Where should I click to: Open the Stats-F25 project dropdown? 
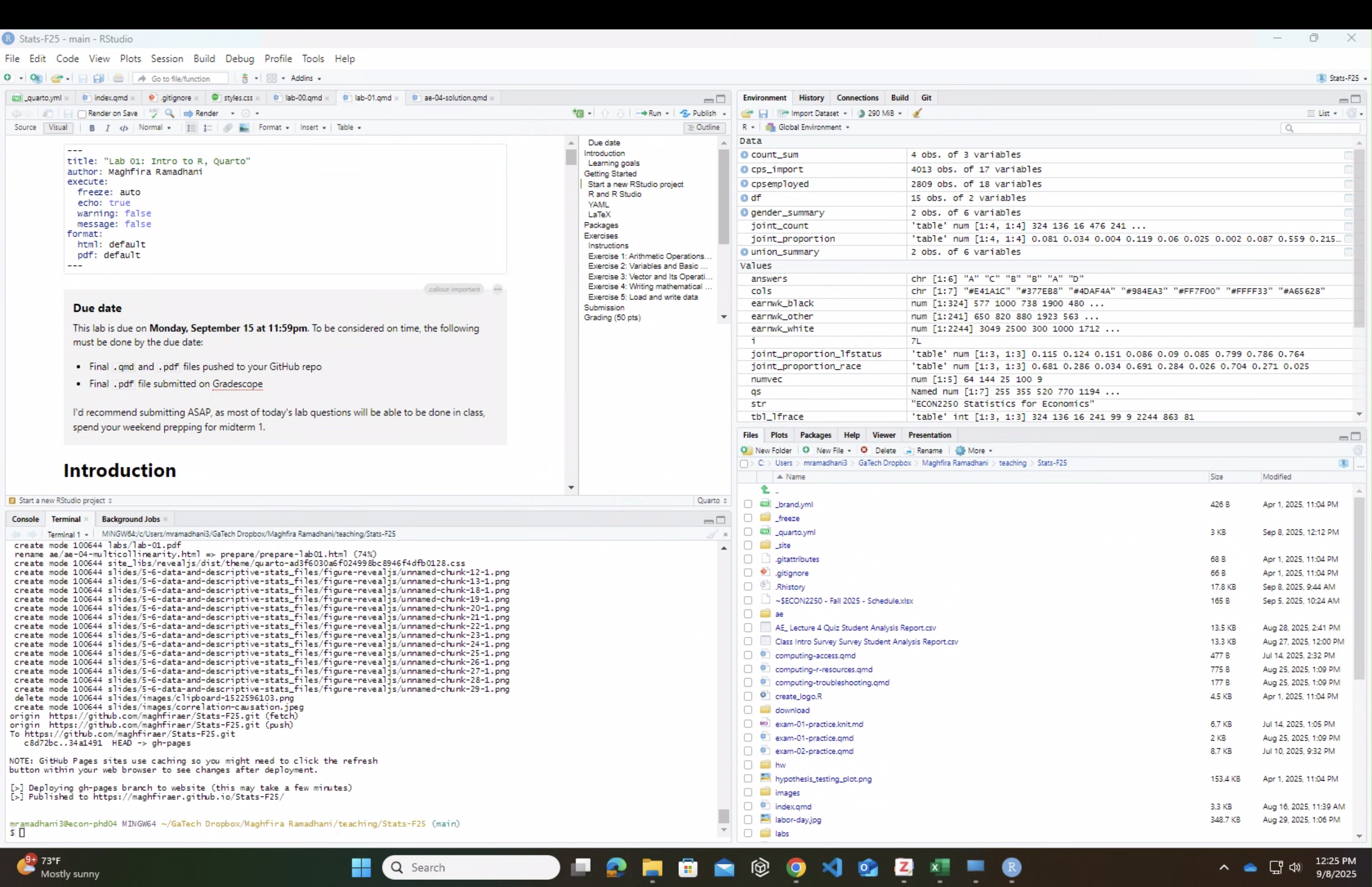[1341, 78]
